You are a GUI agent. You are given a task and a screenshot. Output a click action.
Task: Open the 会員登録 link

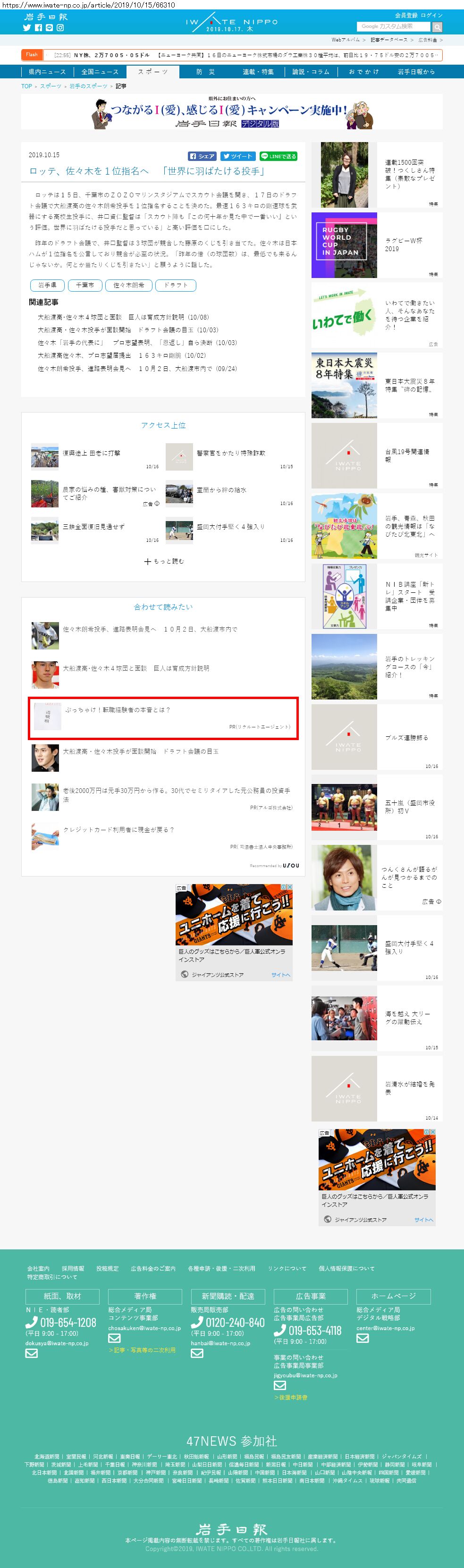[406, 15]
